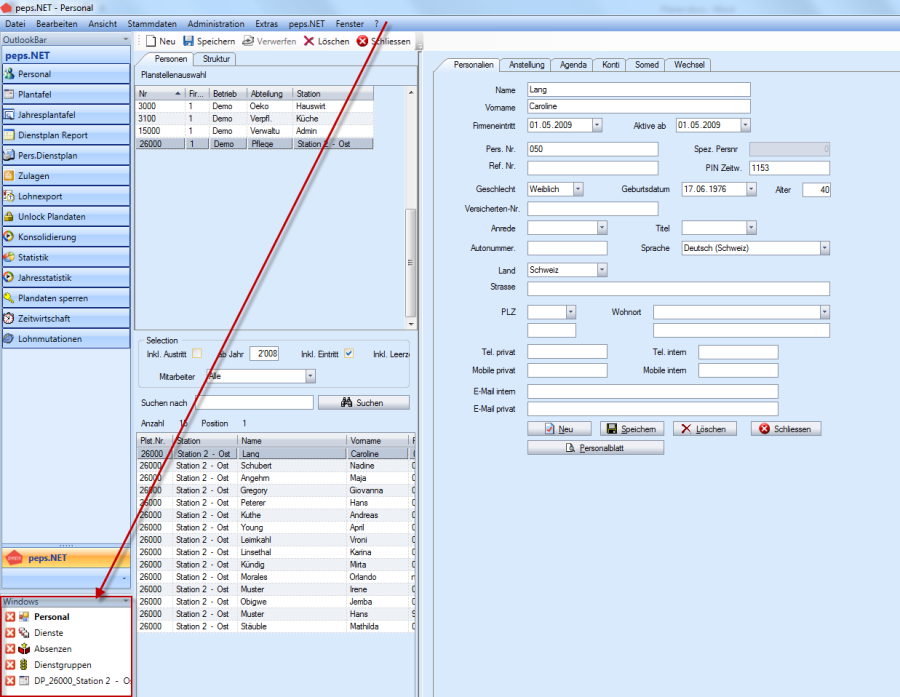Click the Strasse input field
Image resolution: width=900 pixels, height=697 pixels.
[x=678, y=289]
